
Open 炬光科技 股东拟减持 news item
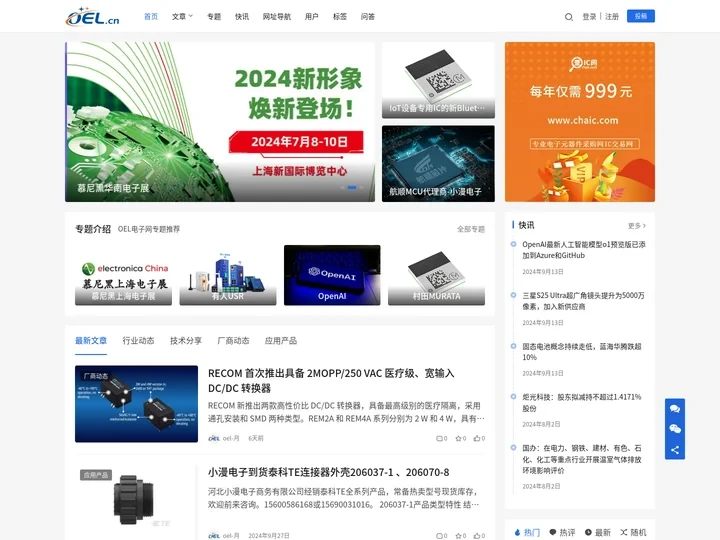click(582, 402)
